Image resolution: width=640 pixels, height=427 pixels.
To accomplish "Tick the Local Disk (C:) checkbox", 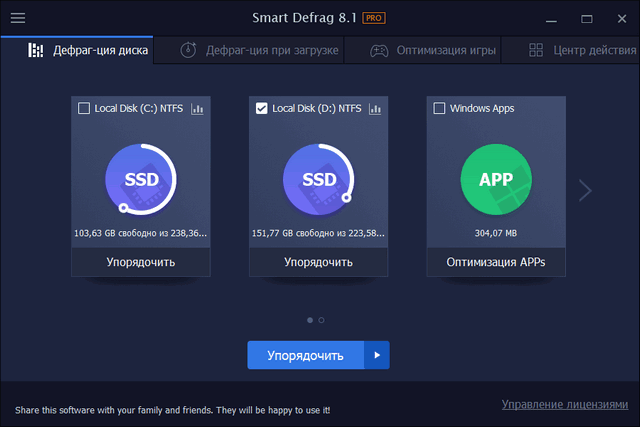I will (84, 109).
